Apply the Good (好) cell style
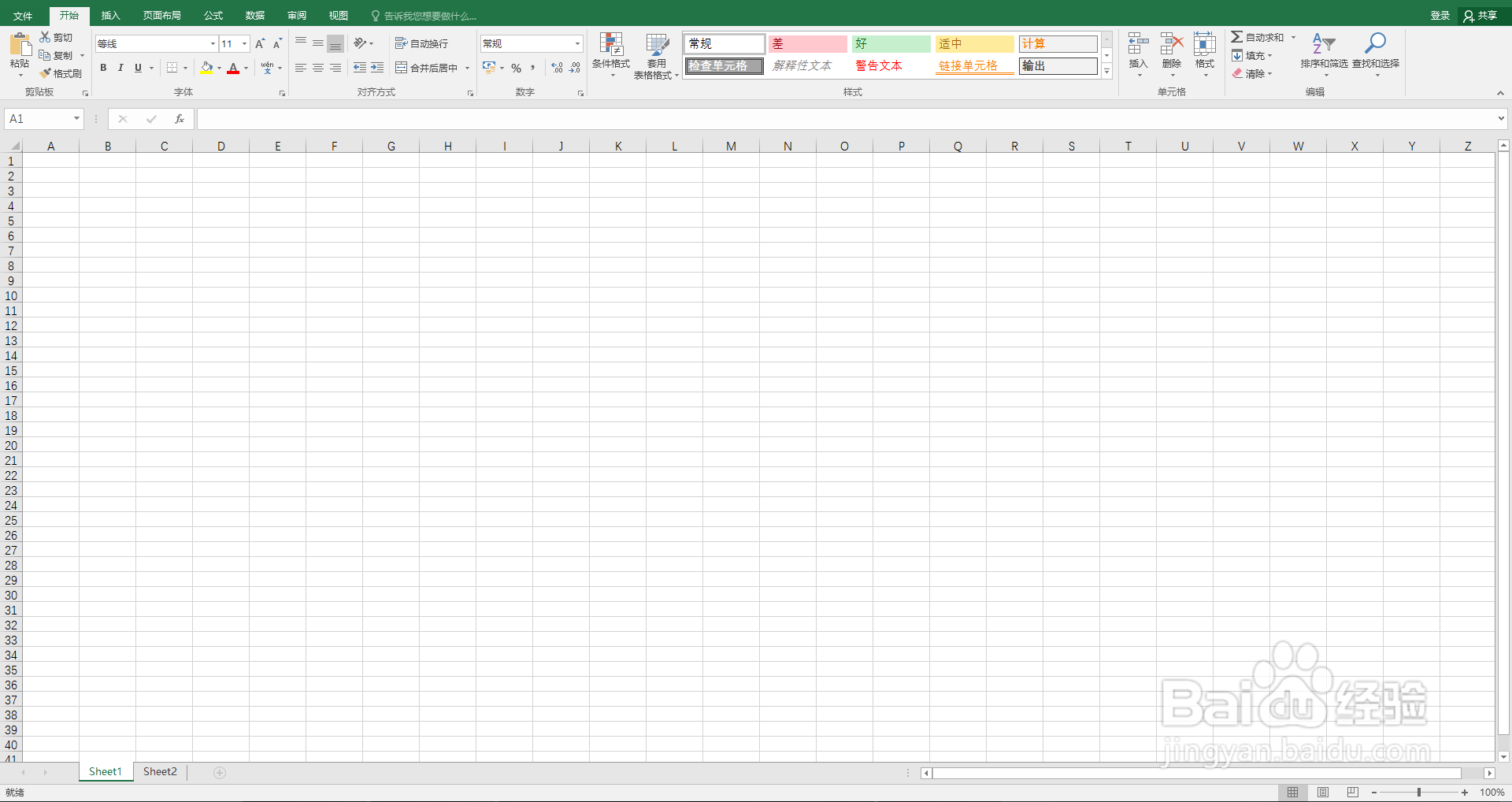The height and width of the screenshot is (802, 1512). pos(891,44)
